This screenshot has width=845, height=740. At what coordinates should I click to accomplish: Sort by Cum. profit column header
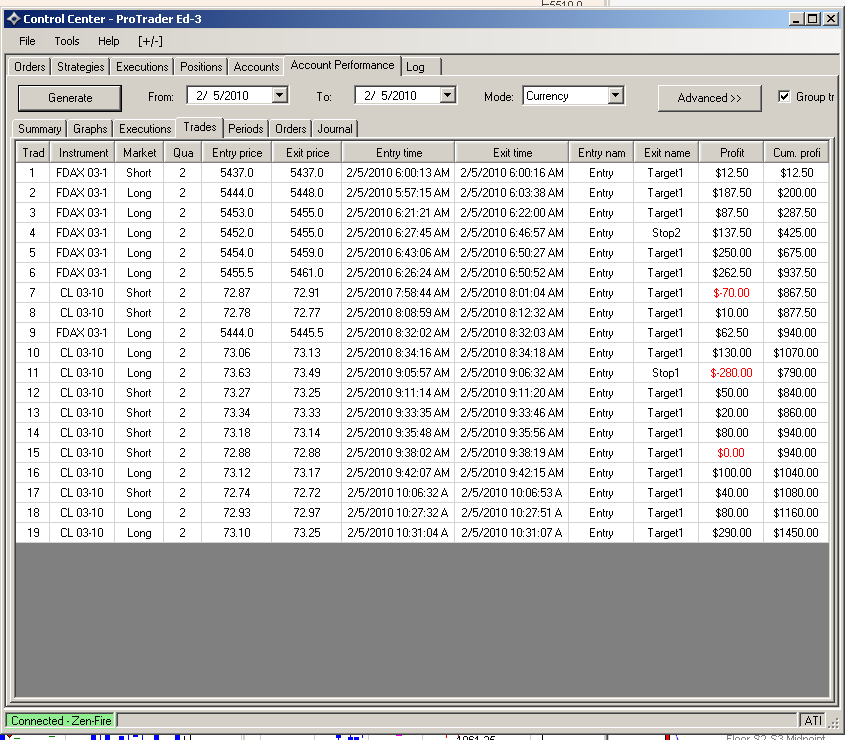(x=796, y=153)
